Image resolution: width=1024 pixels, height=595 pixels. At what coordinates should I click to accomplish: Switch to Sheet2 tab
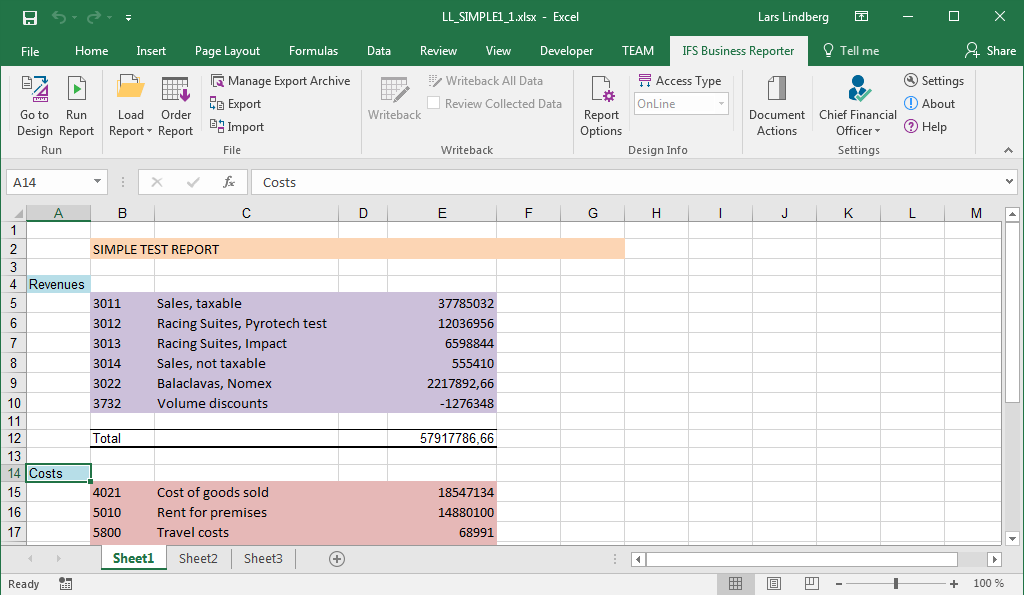(198, 559)
